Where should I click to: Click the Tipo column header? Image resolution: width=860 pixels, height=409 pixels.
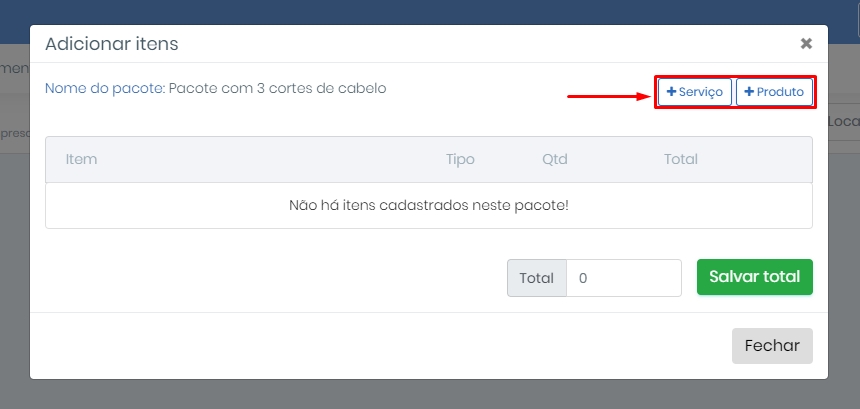point(460,160)
